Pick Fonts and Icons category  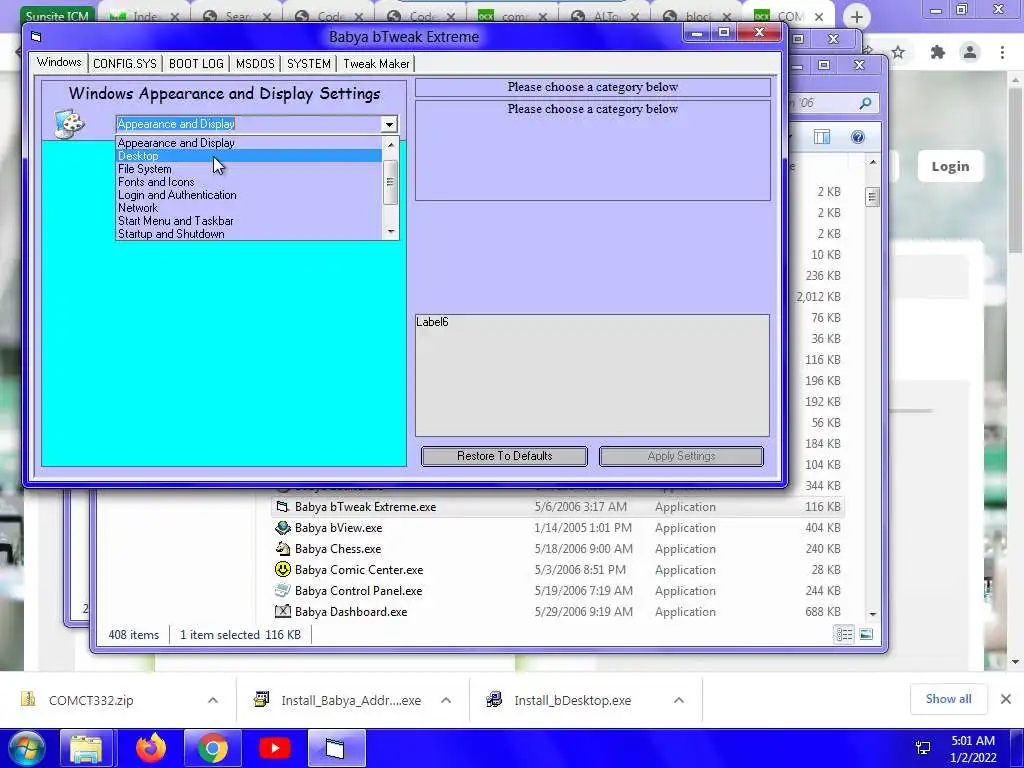[249, 182]
